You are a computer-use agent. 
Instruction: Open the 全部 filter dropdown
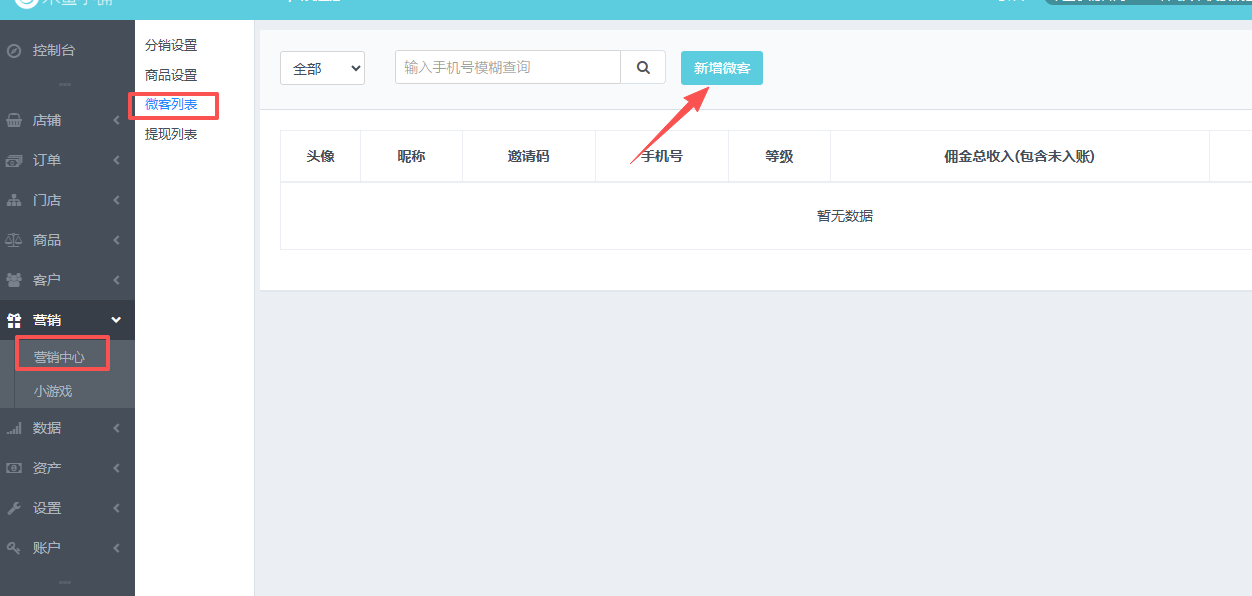[322, 68]
